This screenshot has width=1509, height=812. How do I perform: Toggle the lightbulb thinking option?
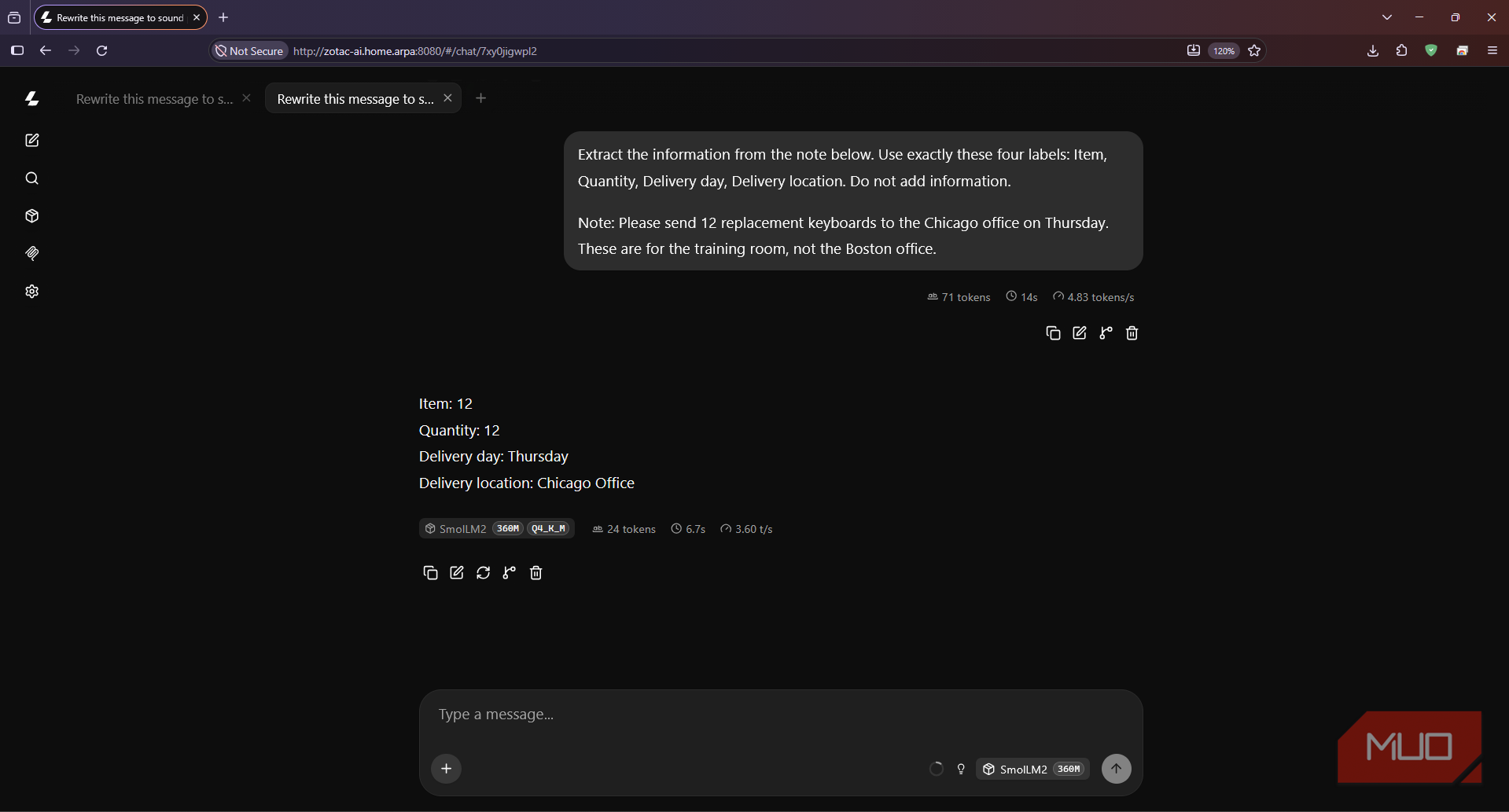(x=961, y=769)
